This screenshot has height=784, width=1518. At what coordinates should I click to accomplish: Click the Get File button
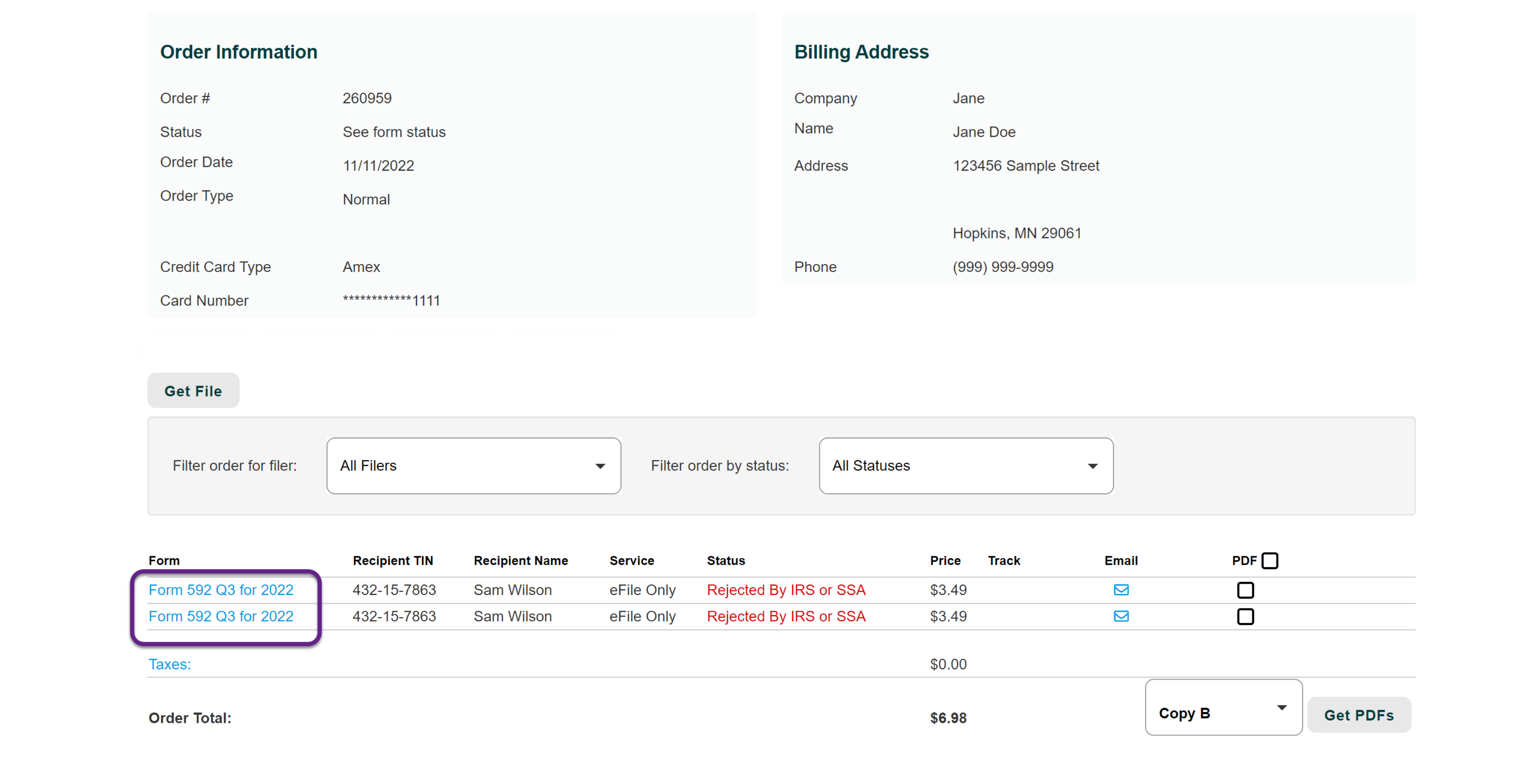193,391
